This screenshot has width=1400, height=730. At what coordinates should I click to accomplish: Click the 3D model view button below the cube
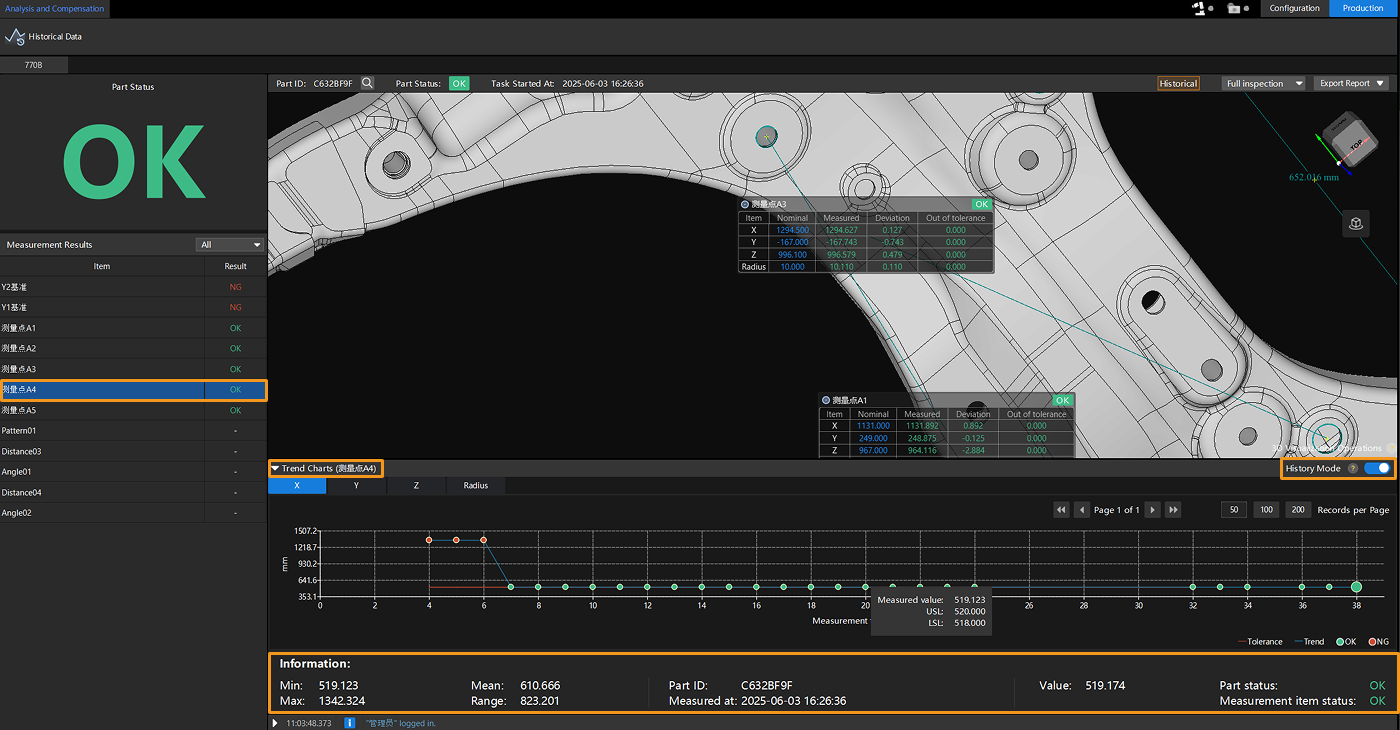pyautogui.click(x=1355, y=224)
